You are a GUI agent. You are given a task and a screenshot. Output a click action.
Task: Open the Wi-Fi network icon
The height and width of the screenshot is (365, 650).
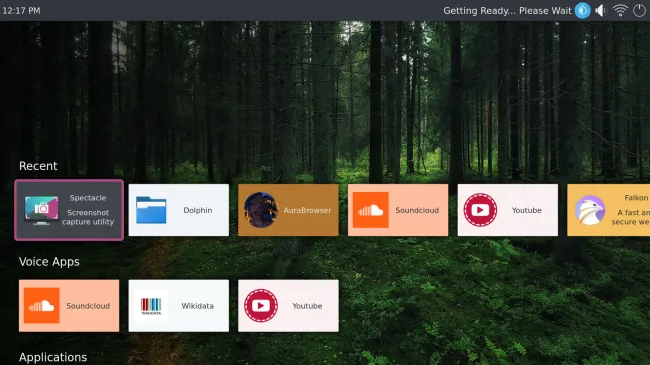point(620,10)
